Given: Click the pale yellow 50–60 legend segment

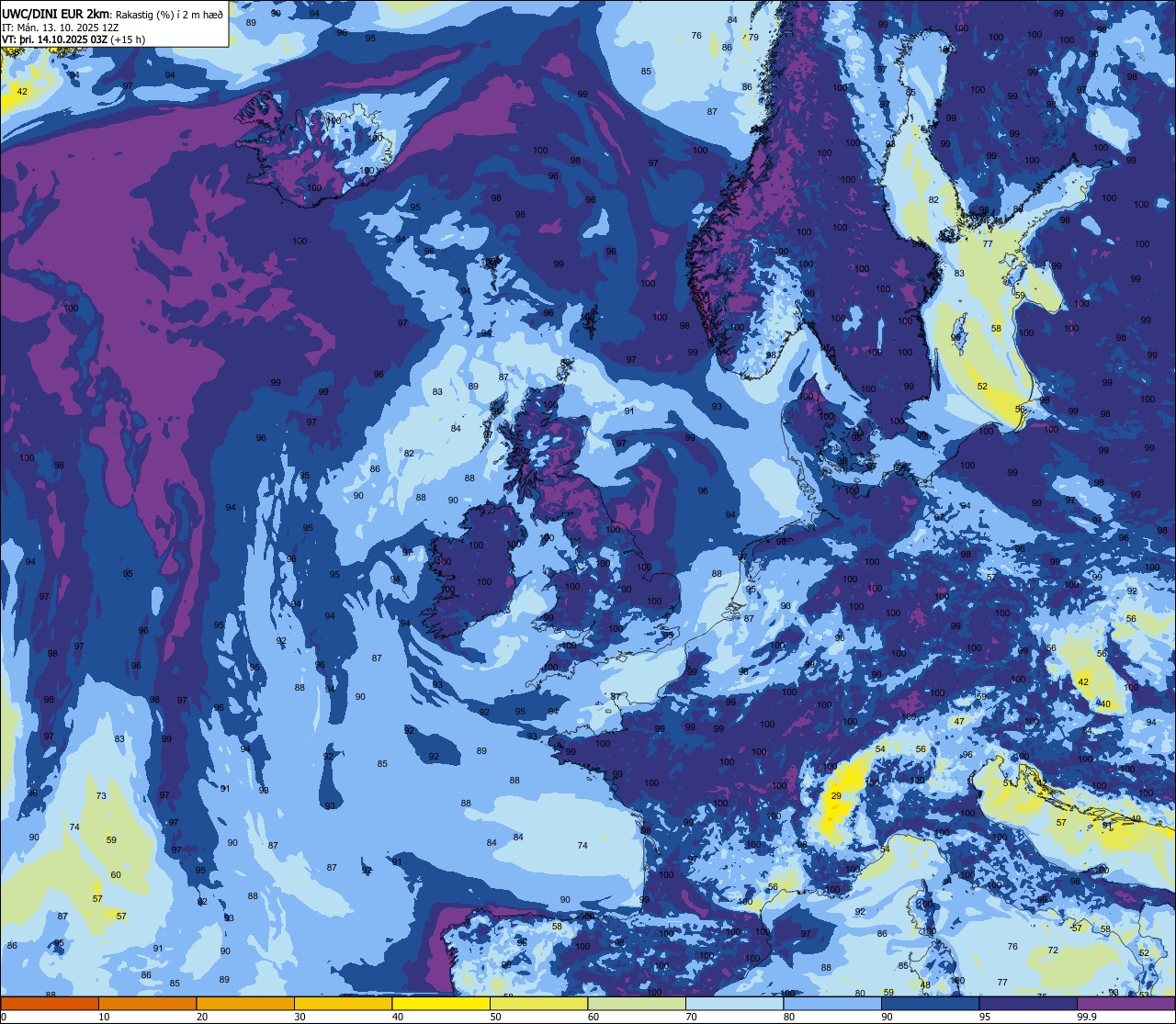Looking at the screenshot, I should click(x=539, y=1003).
